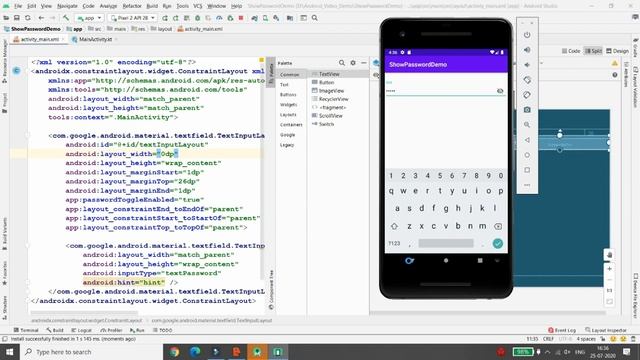Select Switch in the Palette list
This screenshot has height=360, width=640.
tap(323, 124)
